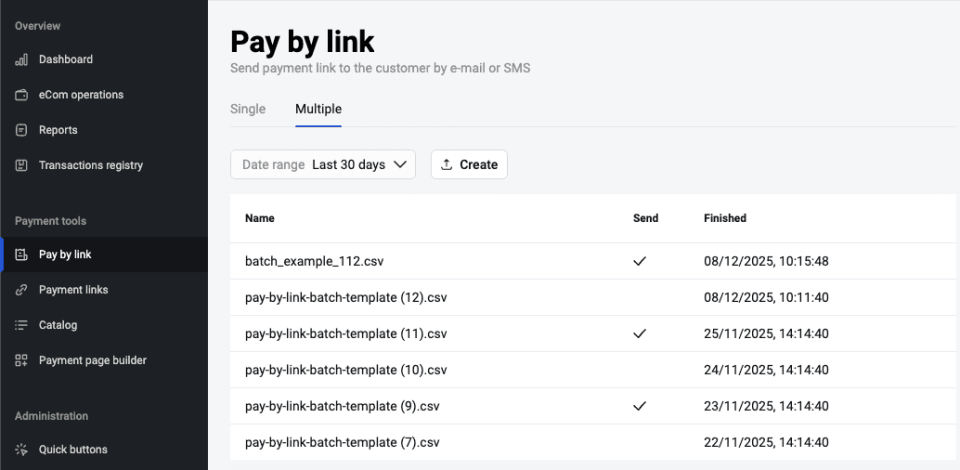Open pay-by-link-batch-template (12).csv row
The width and height of the screenshot is (960, 470).
(x=346, y=298)
